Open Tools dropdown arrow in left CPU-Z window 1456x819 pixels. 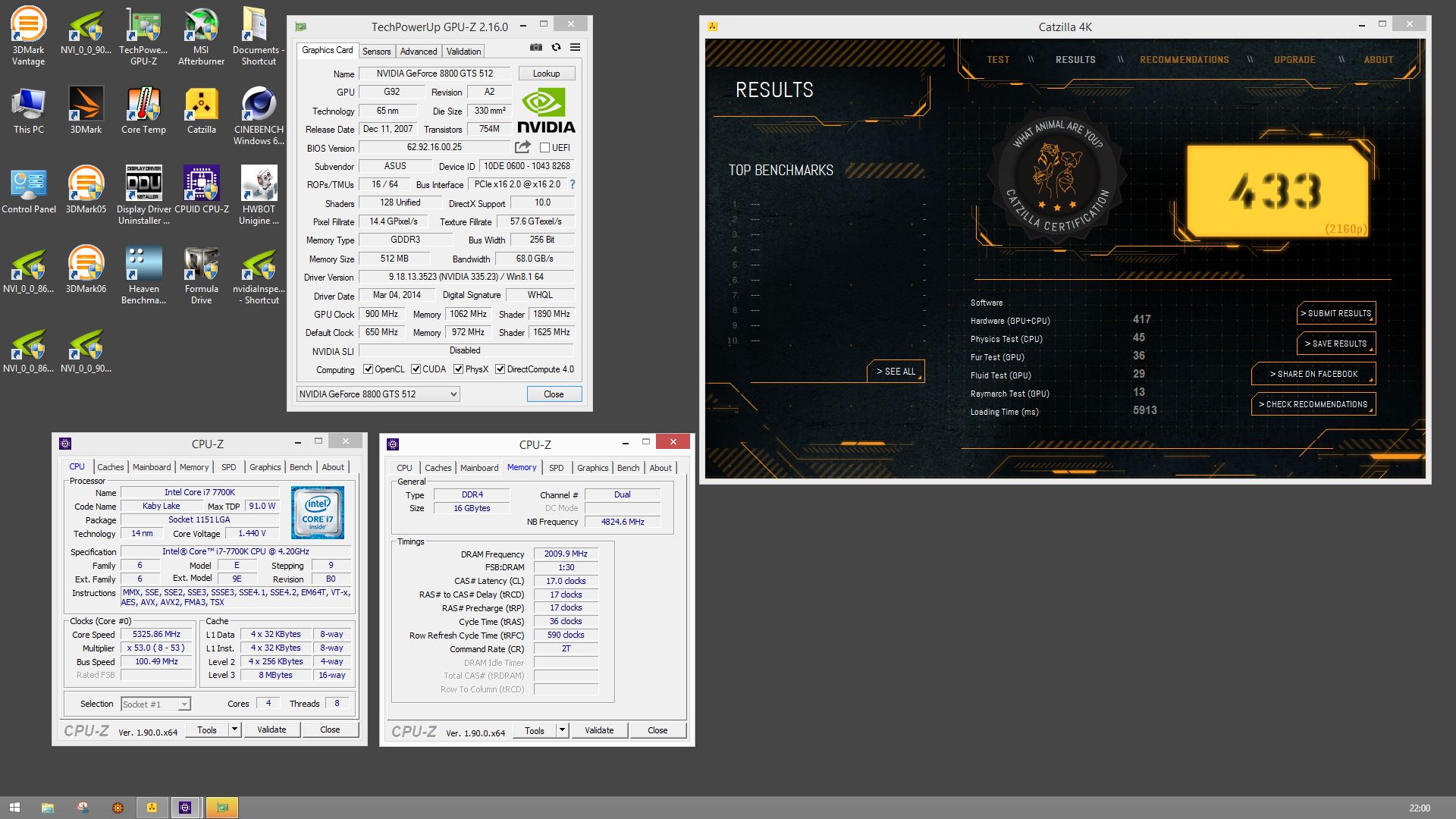click(234, 730)
